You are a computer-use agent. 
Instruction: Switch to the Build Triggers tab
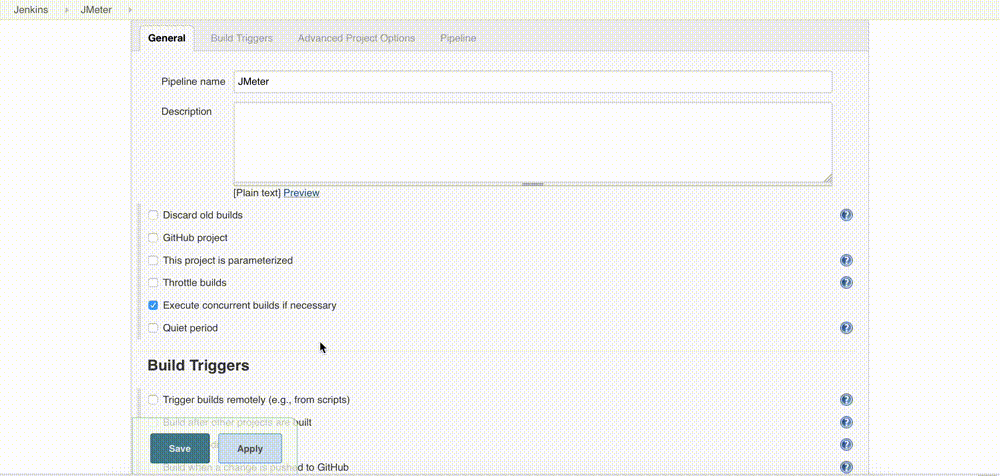pyautogui.click(x=241, y=38)
